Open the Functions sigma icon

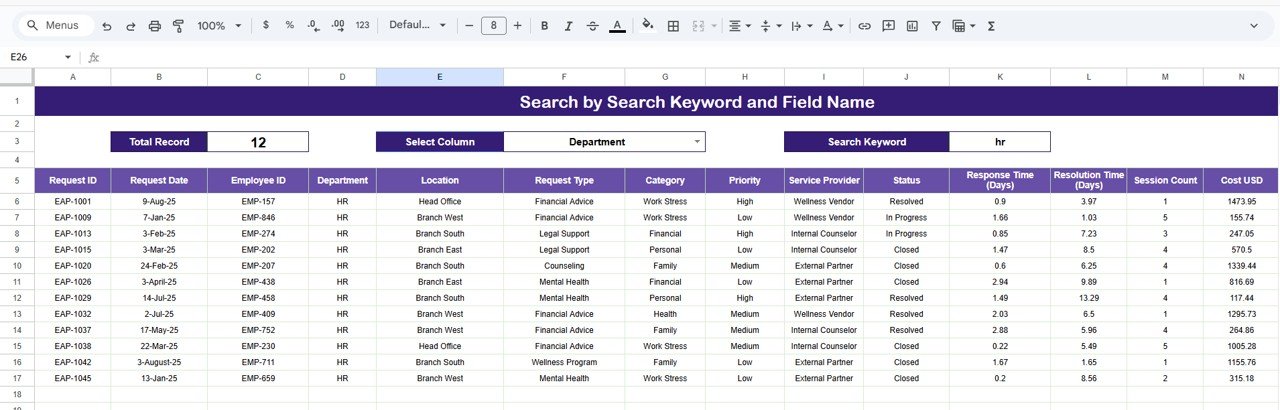coord(991,26)
